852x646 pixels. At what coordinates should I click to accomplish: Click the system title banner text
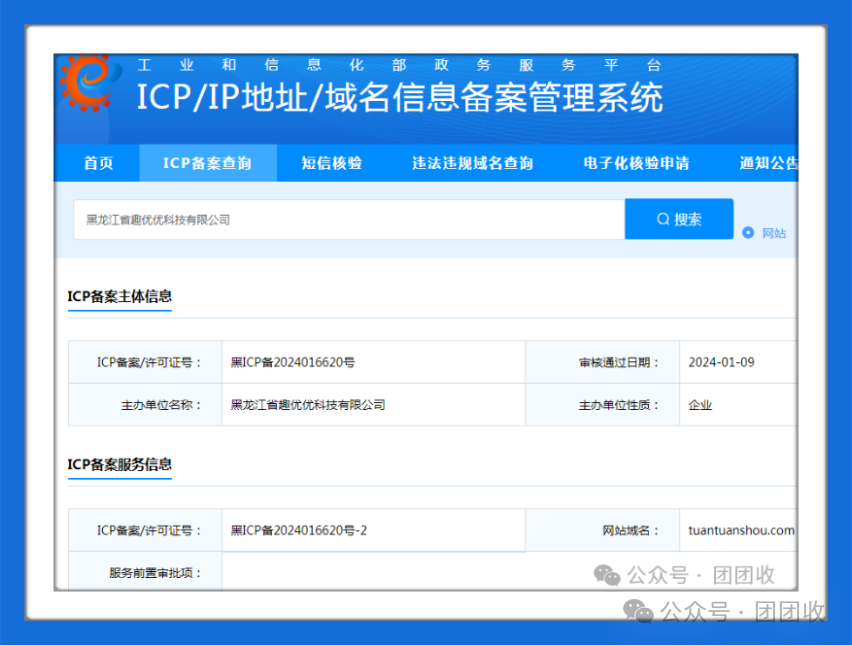[399, 98]
